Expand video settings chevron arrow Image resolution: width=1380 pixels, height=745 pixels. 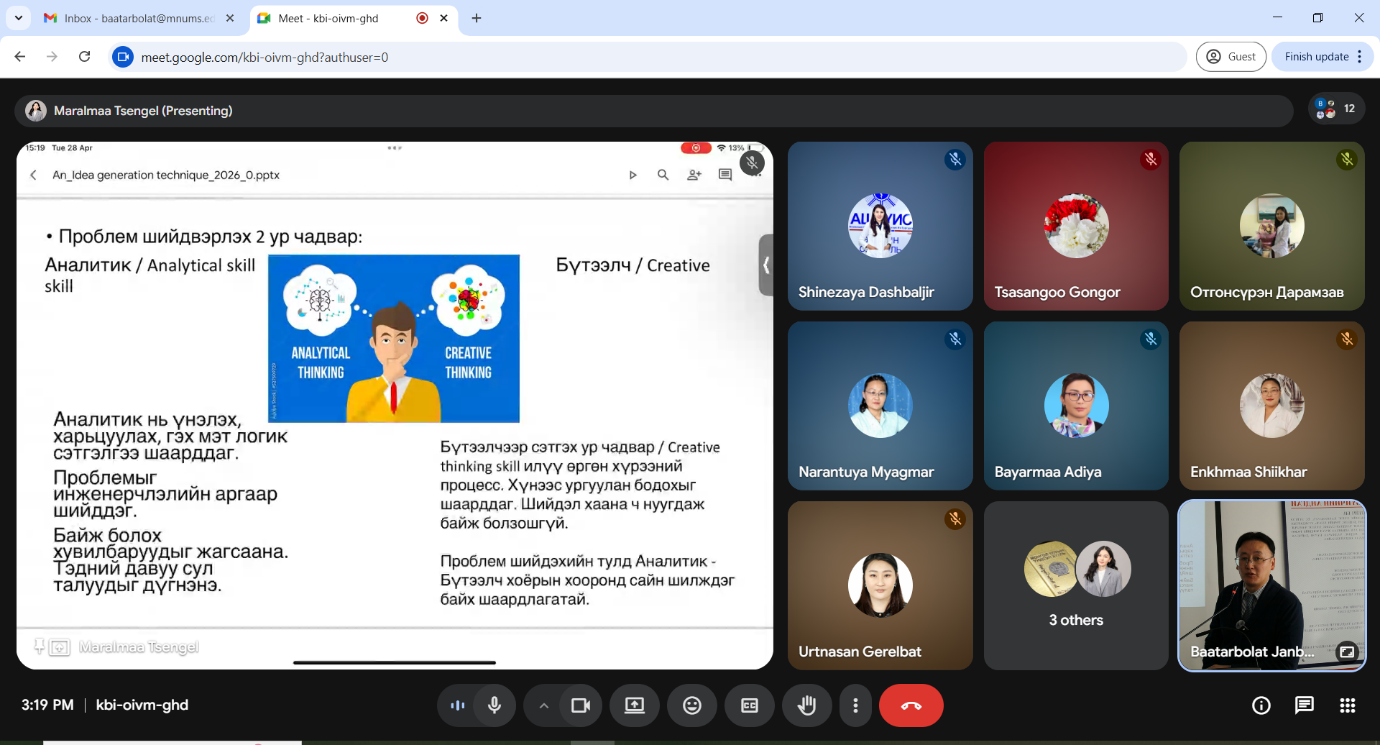(x=544, y=705)
